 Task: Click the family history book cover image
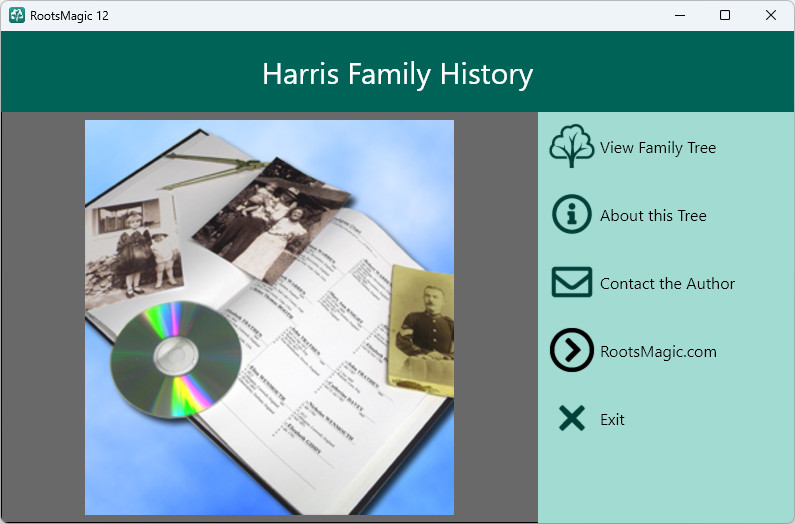click(x=269, y=318)
